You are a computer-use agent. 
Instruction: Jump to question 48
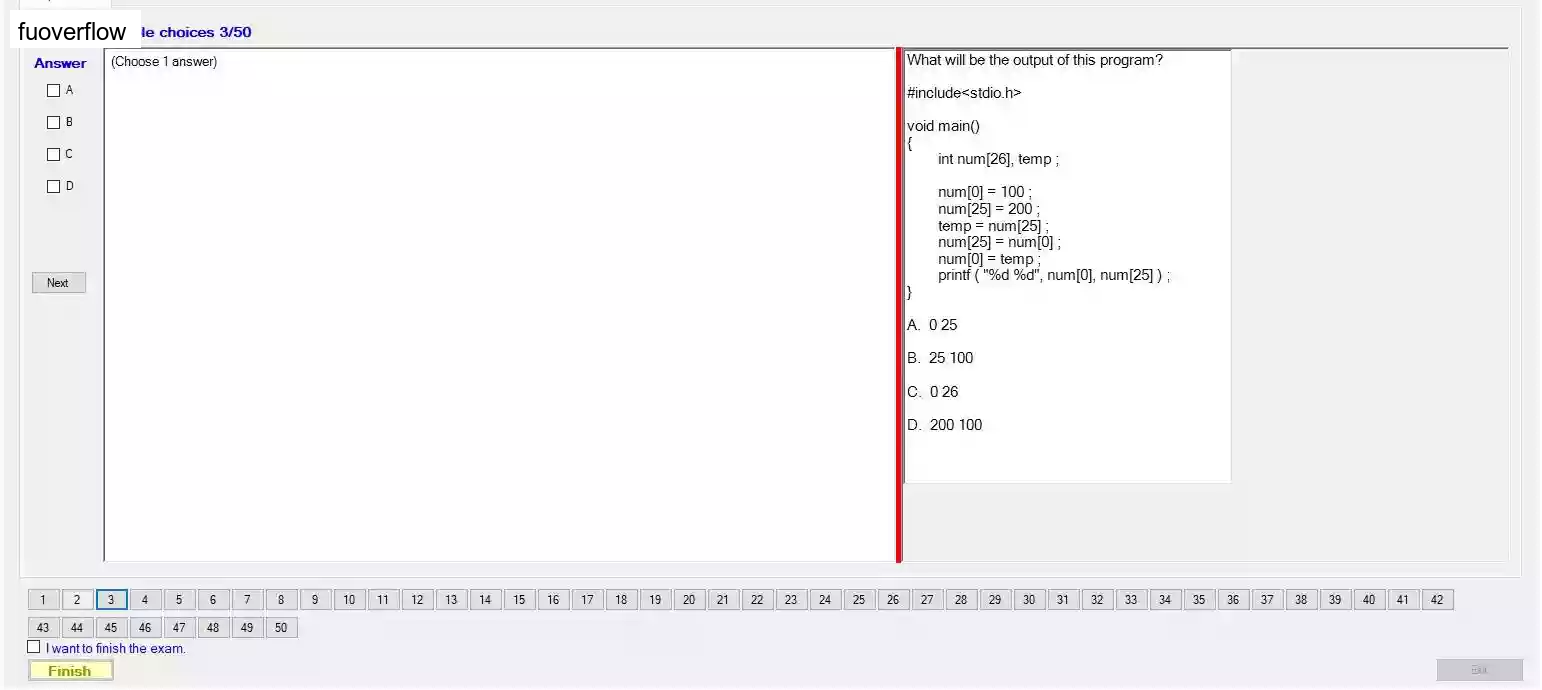[213, 628]
